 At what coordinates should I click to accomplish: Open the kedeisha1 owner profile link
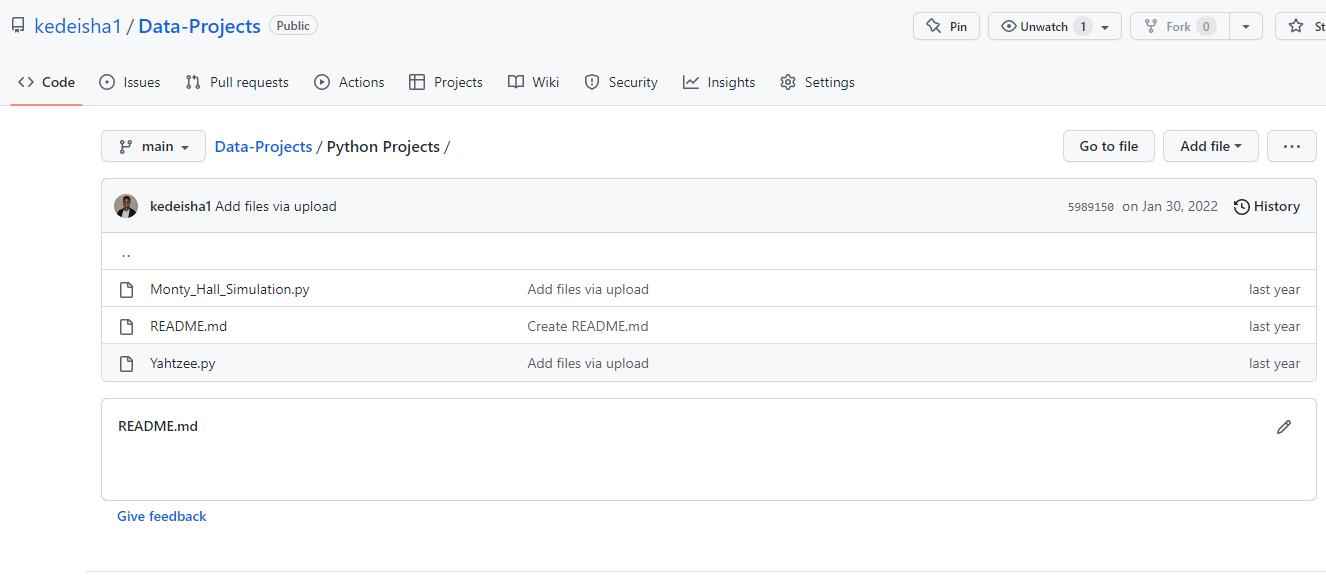click(78, 26)
